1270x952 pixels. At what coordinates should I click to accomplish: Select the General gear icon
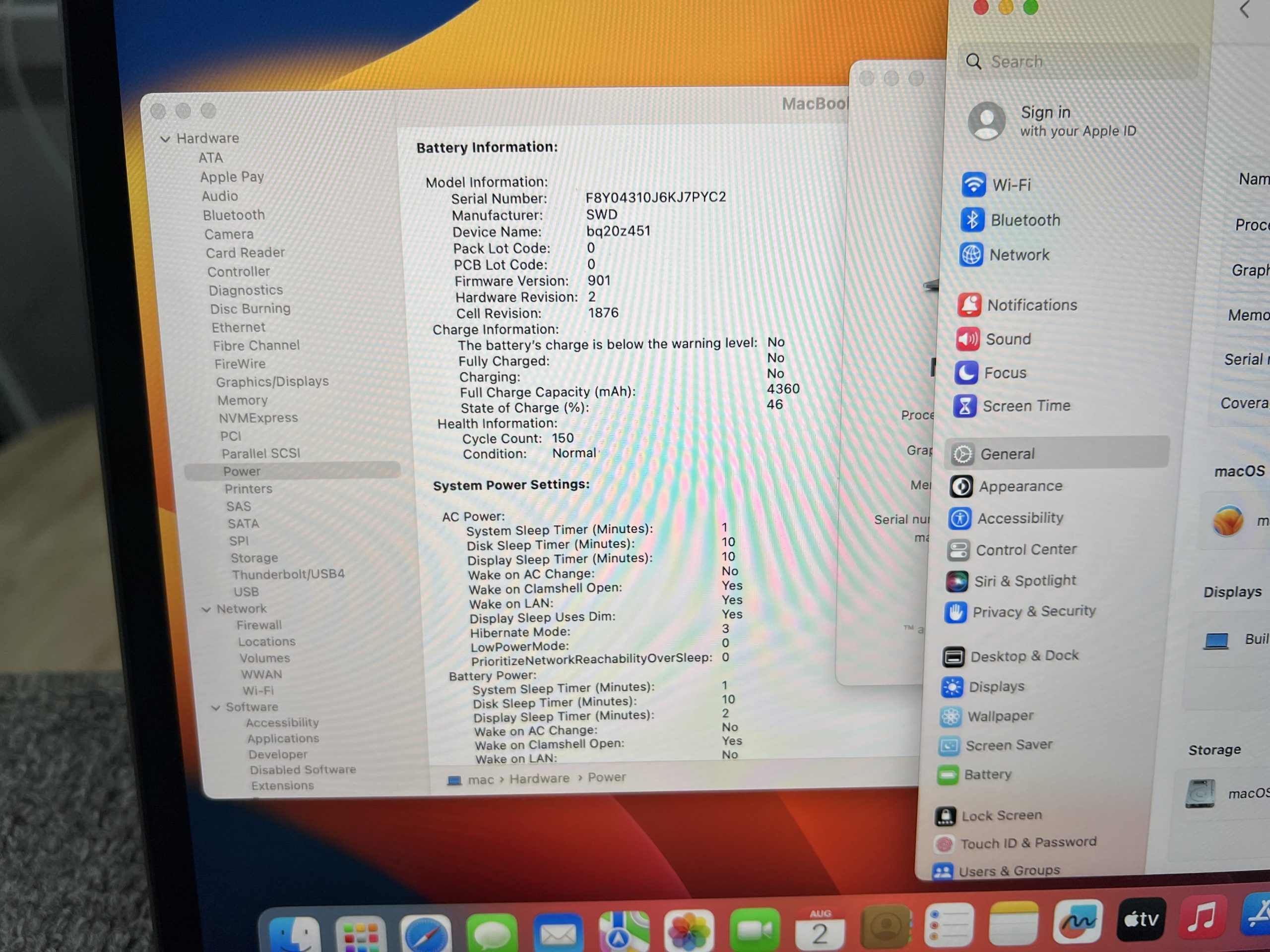(x=963, y=454)
